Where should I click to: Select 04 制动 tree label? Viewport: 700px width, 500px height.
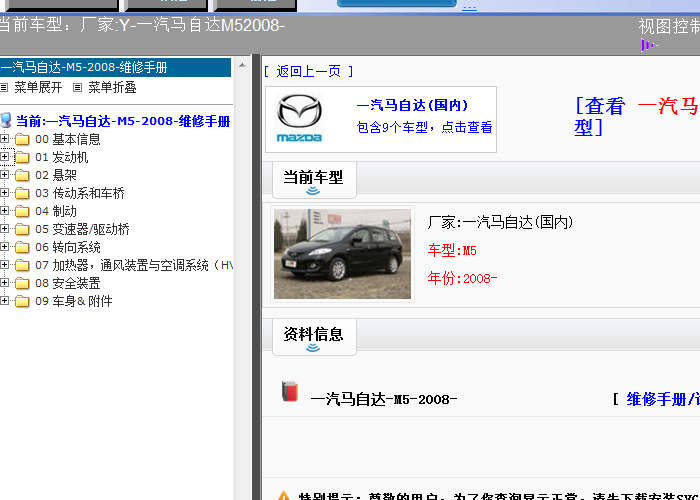click(x=56, y=211)
